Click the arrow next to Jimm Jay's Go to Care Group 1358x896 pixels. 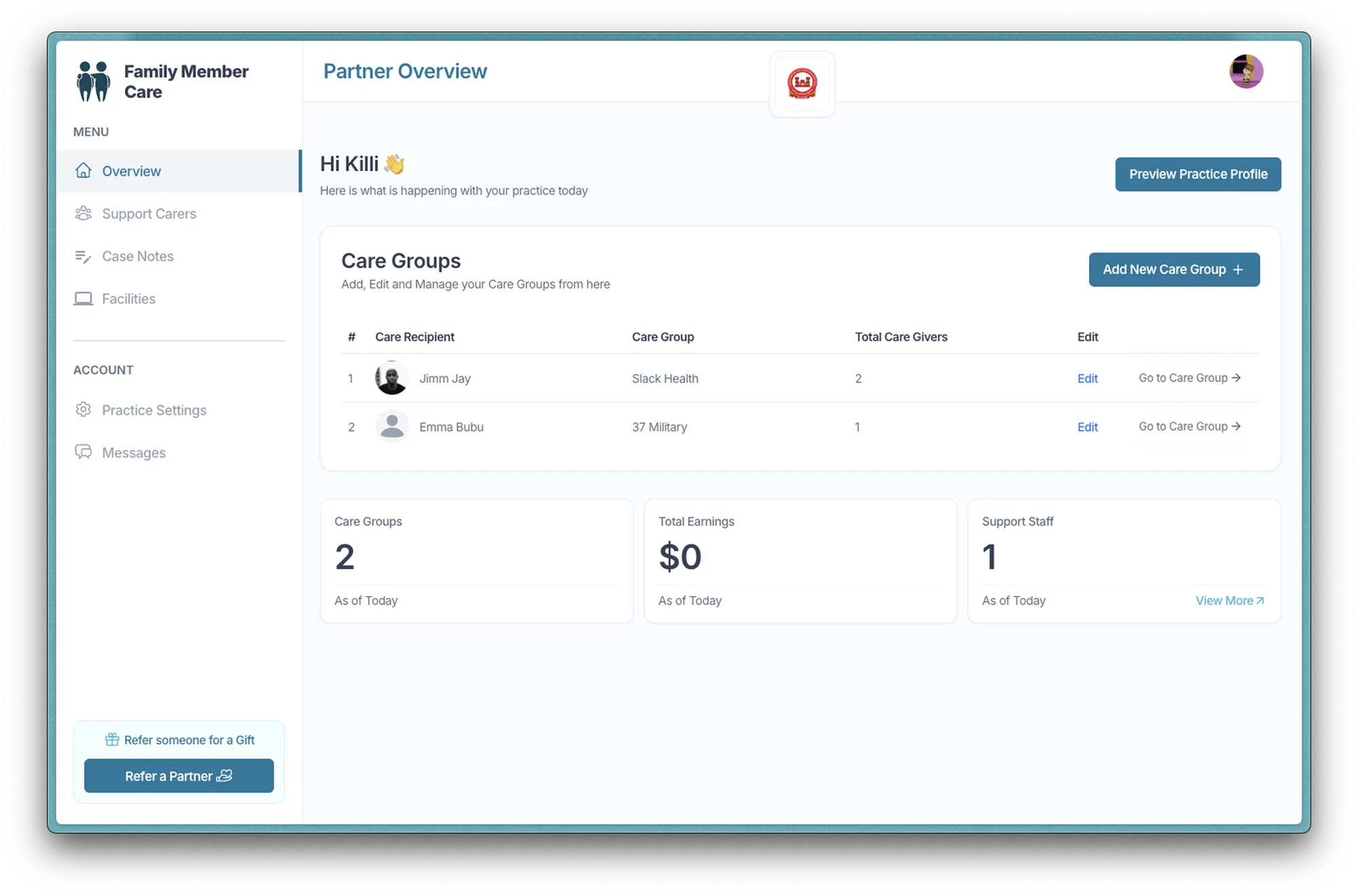(1236, 377)
